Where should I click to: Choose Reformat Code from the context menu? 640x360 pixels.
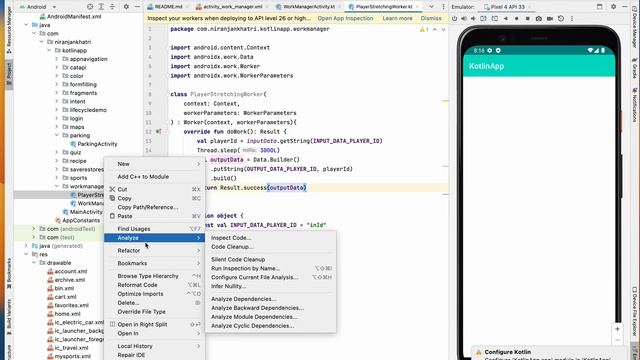154,285
